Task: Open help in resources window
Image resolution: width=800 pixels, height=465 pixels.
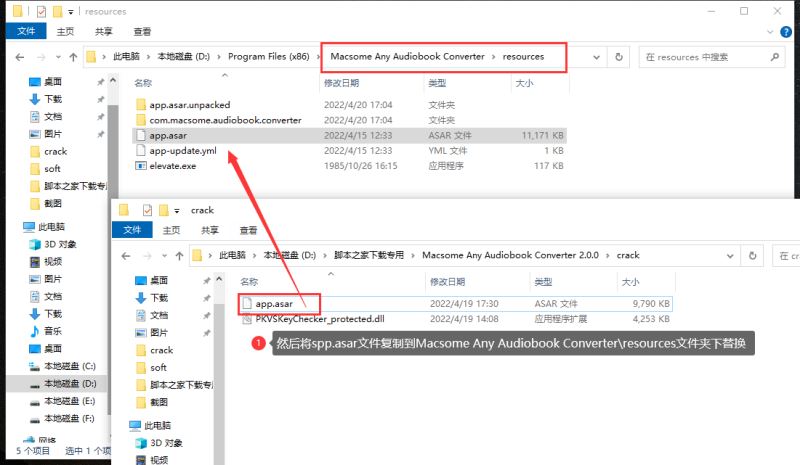Action: (786, 32)
